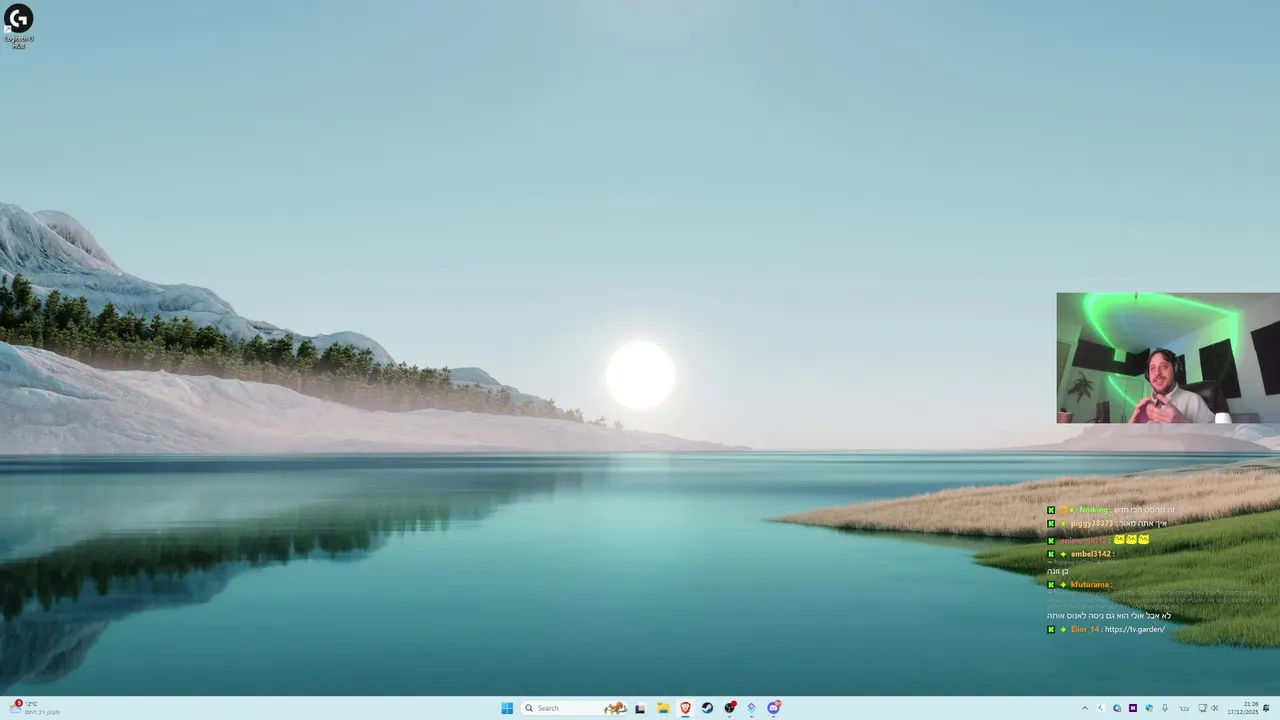Image resolution: width=1280 pixels, height=720 pixels.
Task: Open the Logitech G HUB desktop shortcut
Action: tap(18, 26)
